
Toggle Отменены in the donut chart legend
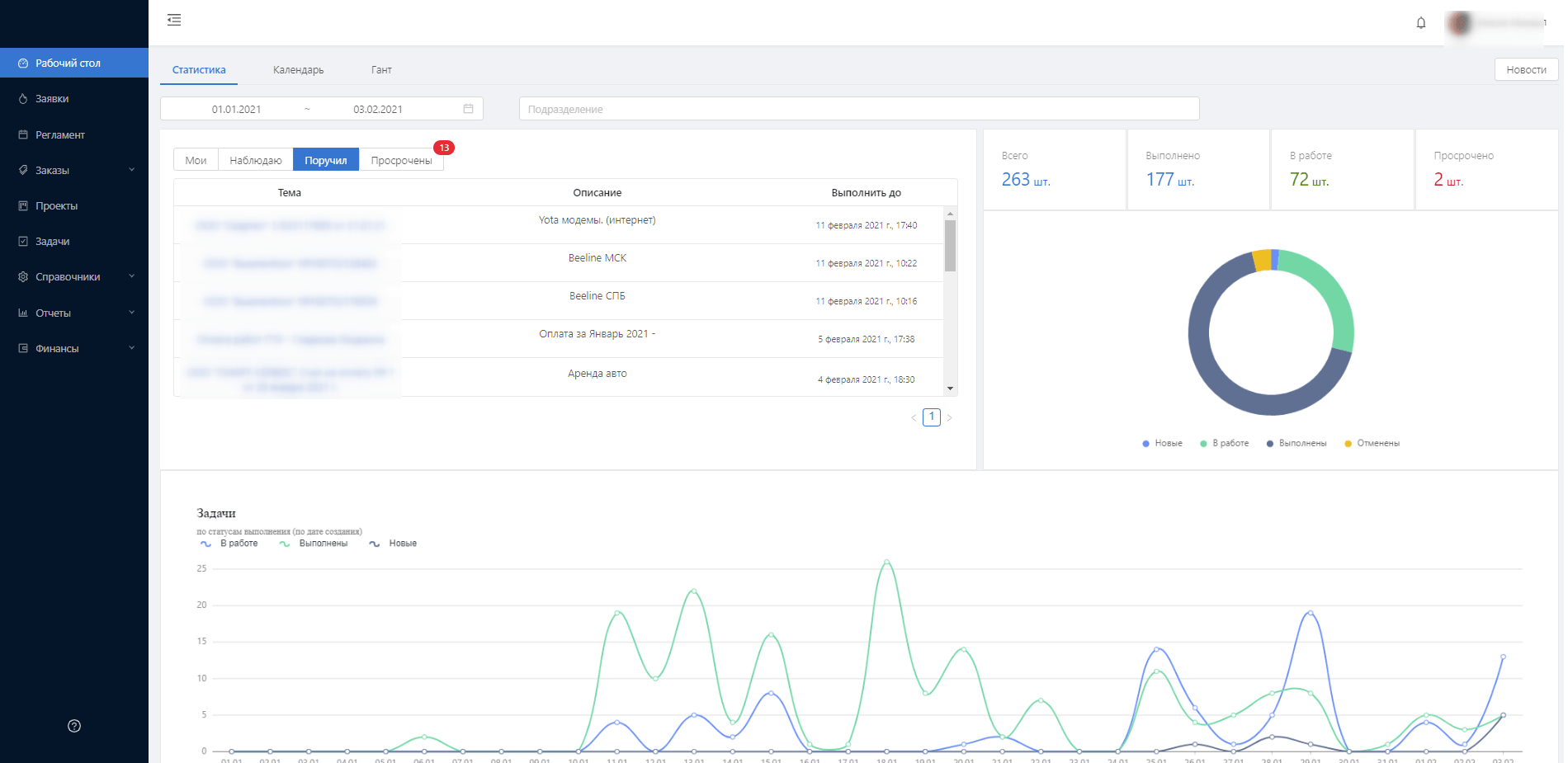[x=1372, y=444]
